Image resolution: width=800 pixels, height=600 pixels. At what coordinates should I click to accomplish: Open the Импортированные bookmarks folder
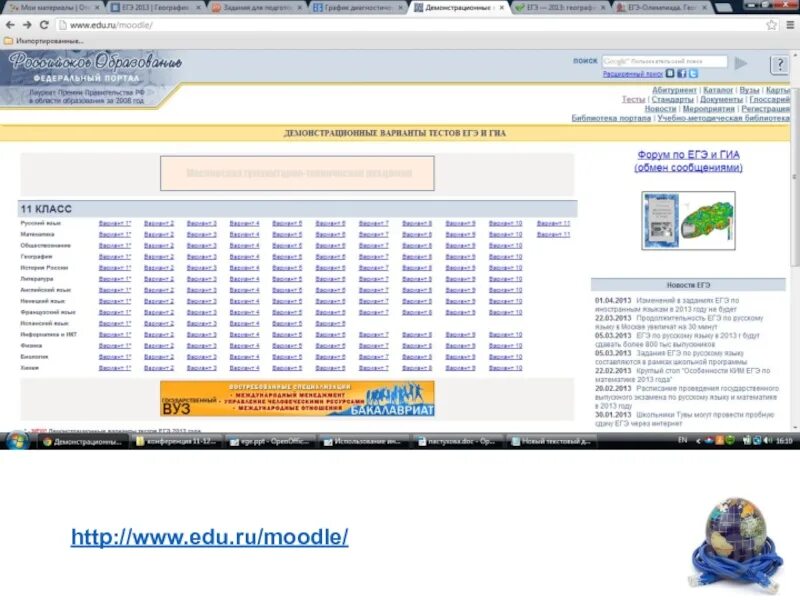(44, 41)
